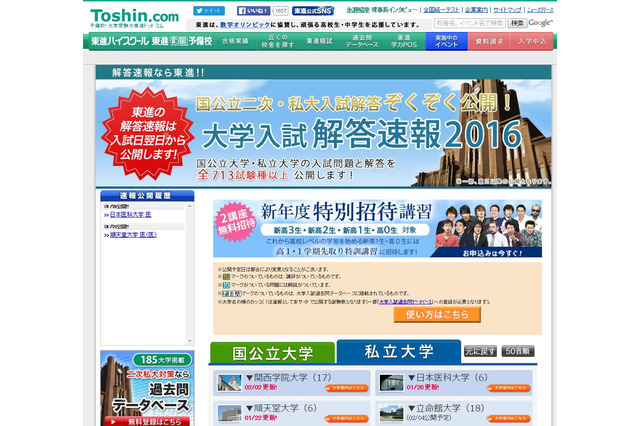Switch to the 私立大学 tab

click(x=399, y=351)
